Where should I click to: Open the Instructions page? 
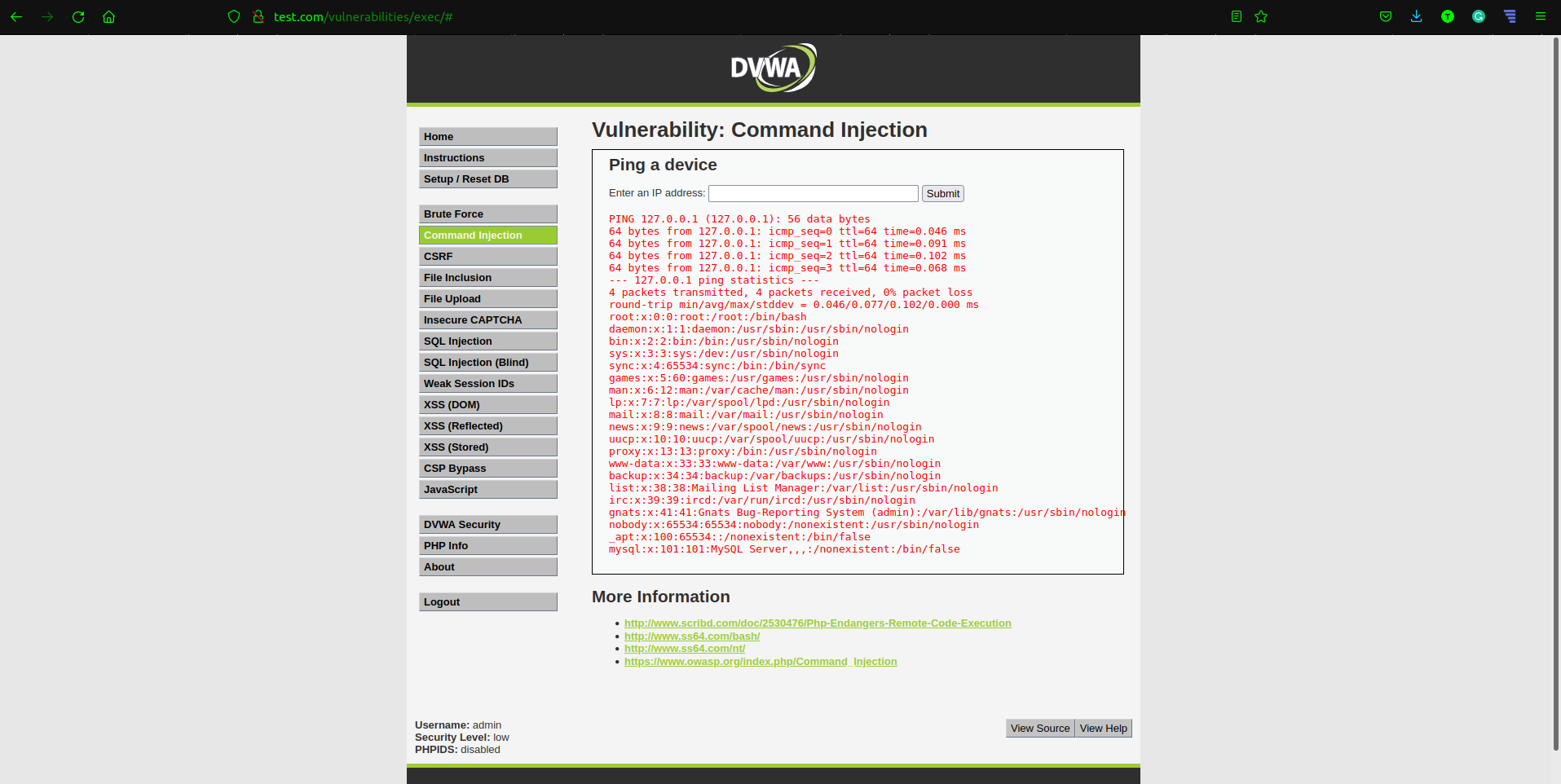[x=488, y=157]
